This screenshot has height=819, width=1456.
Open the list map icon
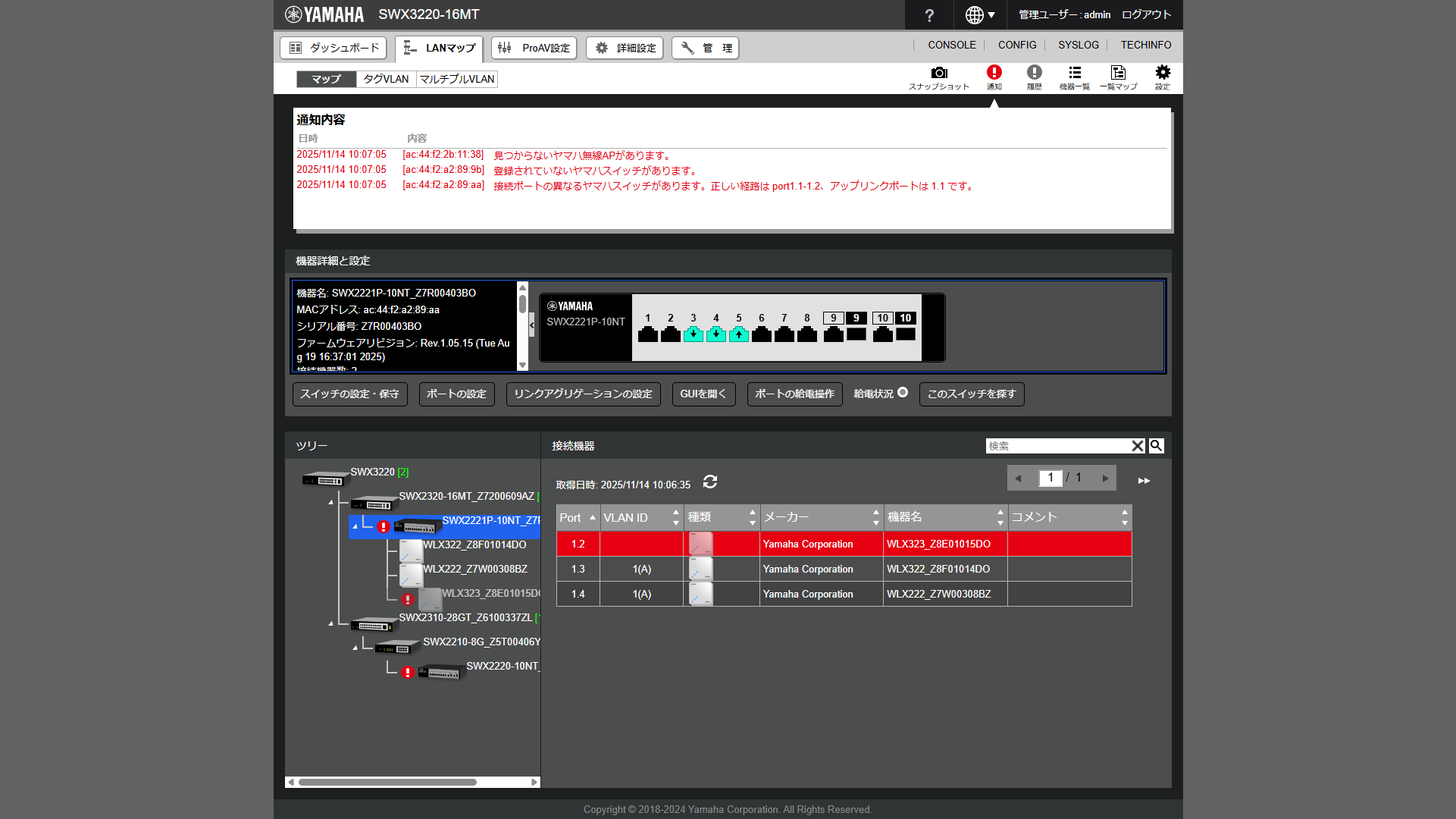click(x=1118, y=74)
